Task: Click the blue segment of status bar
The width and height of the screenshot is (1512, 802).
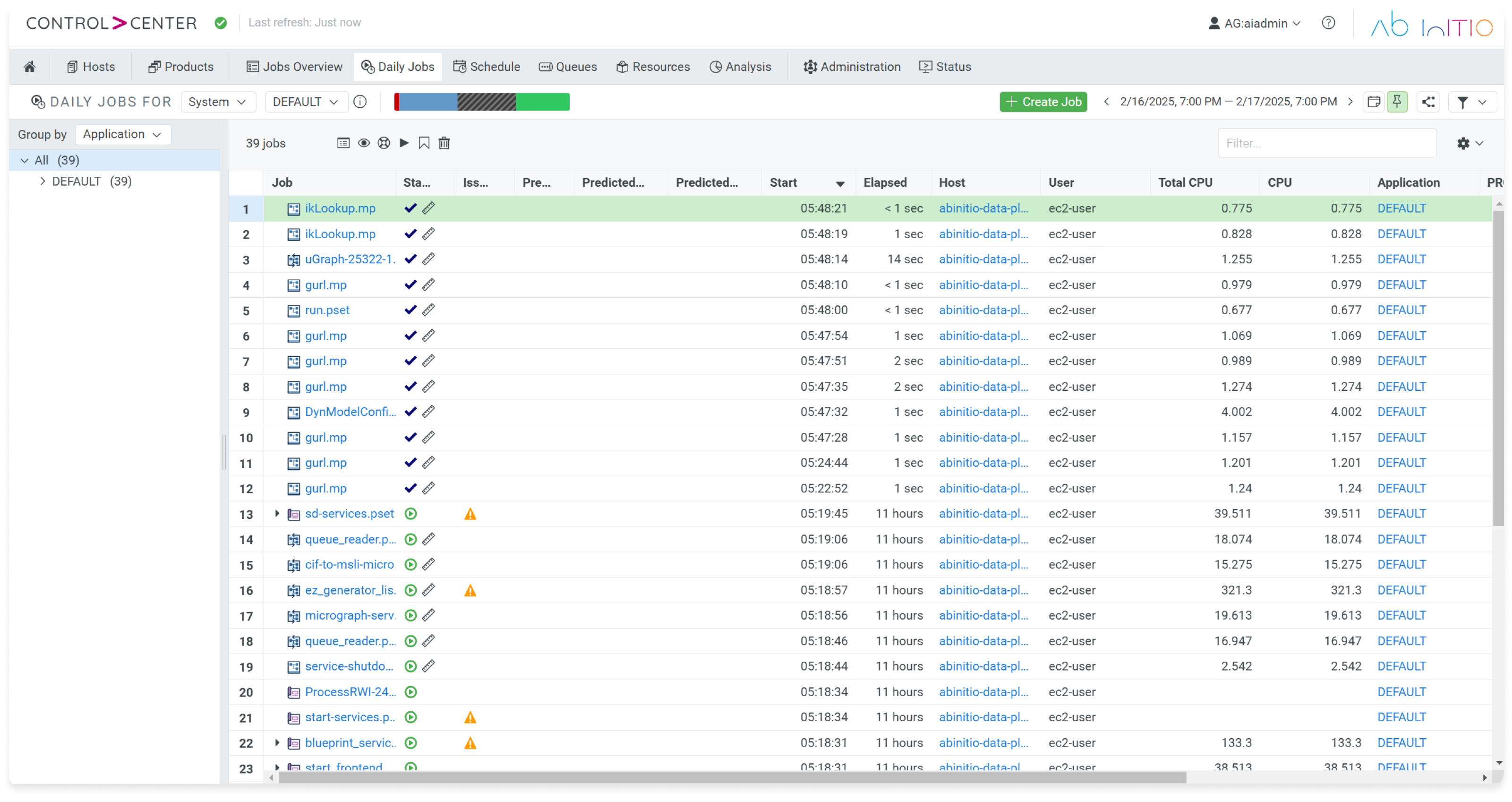Action: pos(428,102)
